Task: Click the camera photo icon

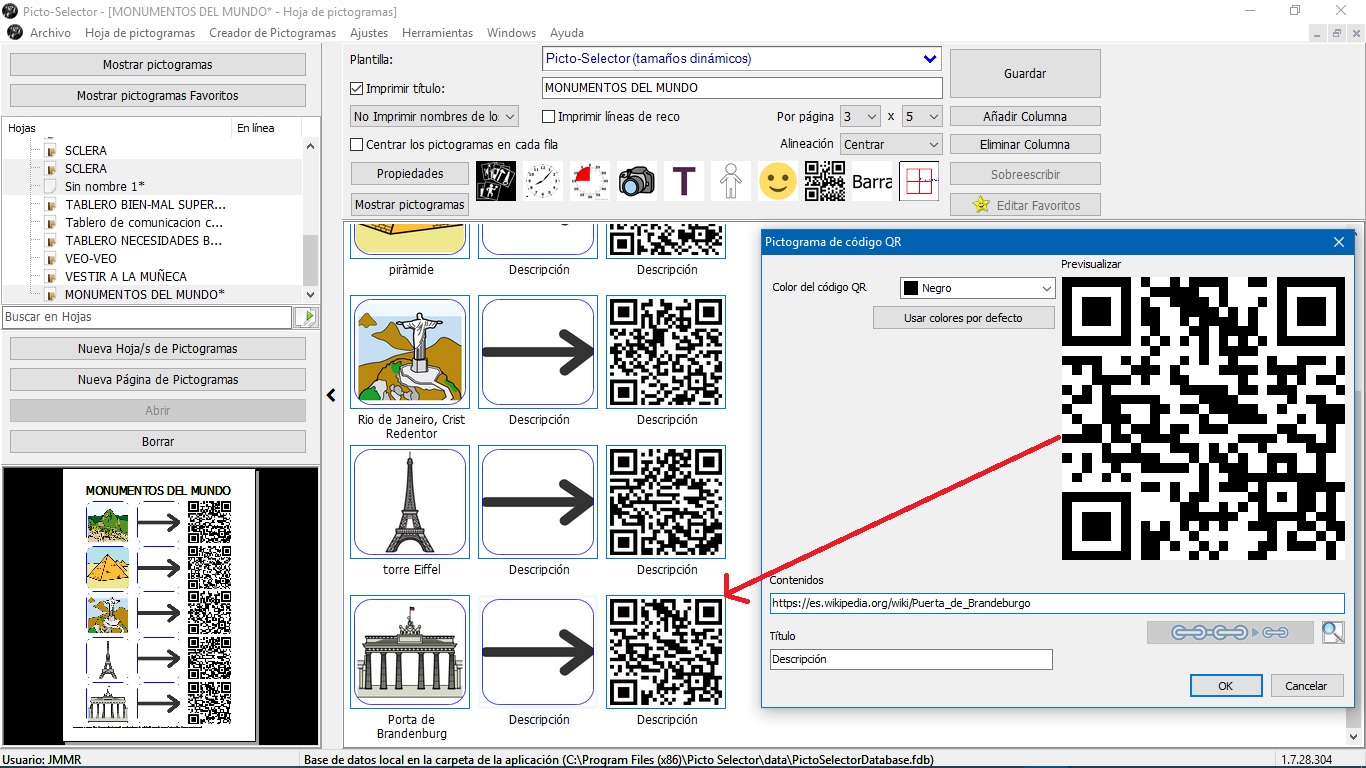Action: pyautogui.click(x=637, y=181)
